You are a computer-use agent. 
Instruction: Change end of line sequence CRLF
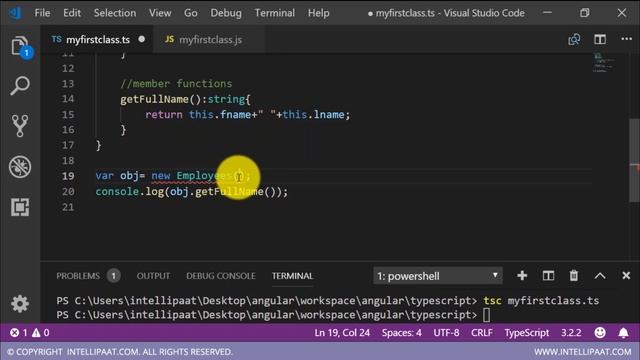[482, 333]
